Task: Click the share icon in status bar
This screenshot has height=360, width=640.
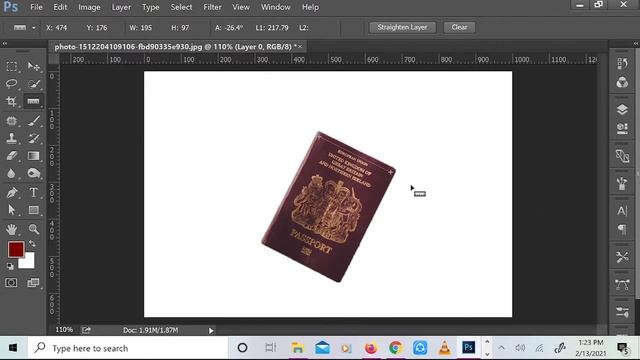Action: point(86,330)
